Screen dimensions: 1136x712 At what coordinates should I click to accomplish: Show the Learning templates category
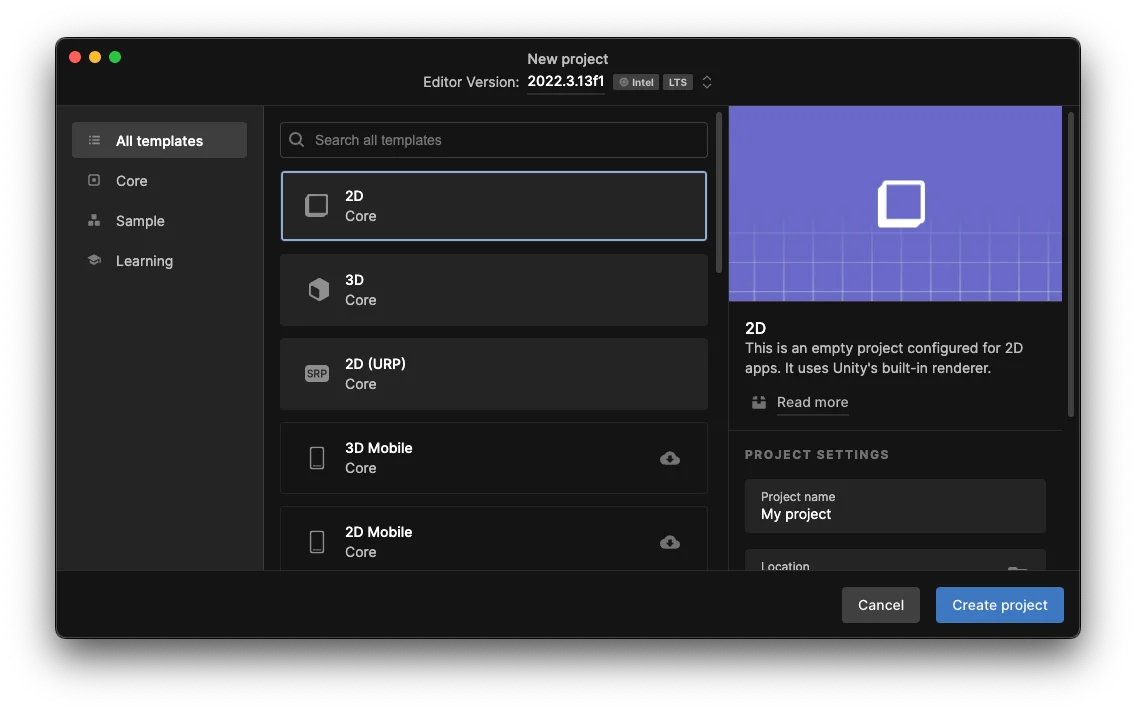pos(144,261)
